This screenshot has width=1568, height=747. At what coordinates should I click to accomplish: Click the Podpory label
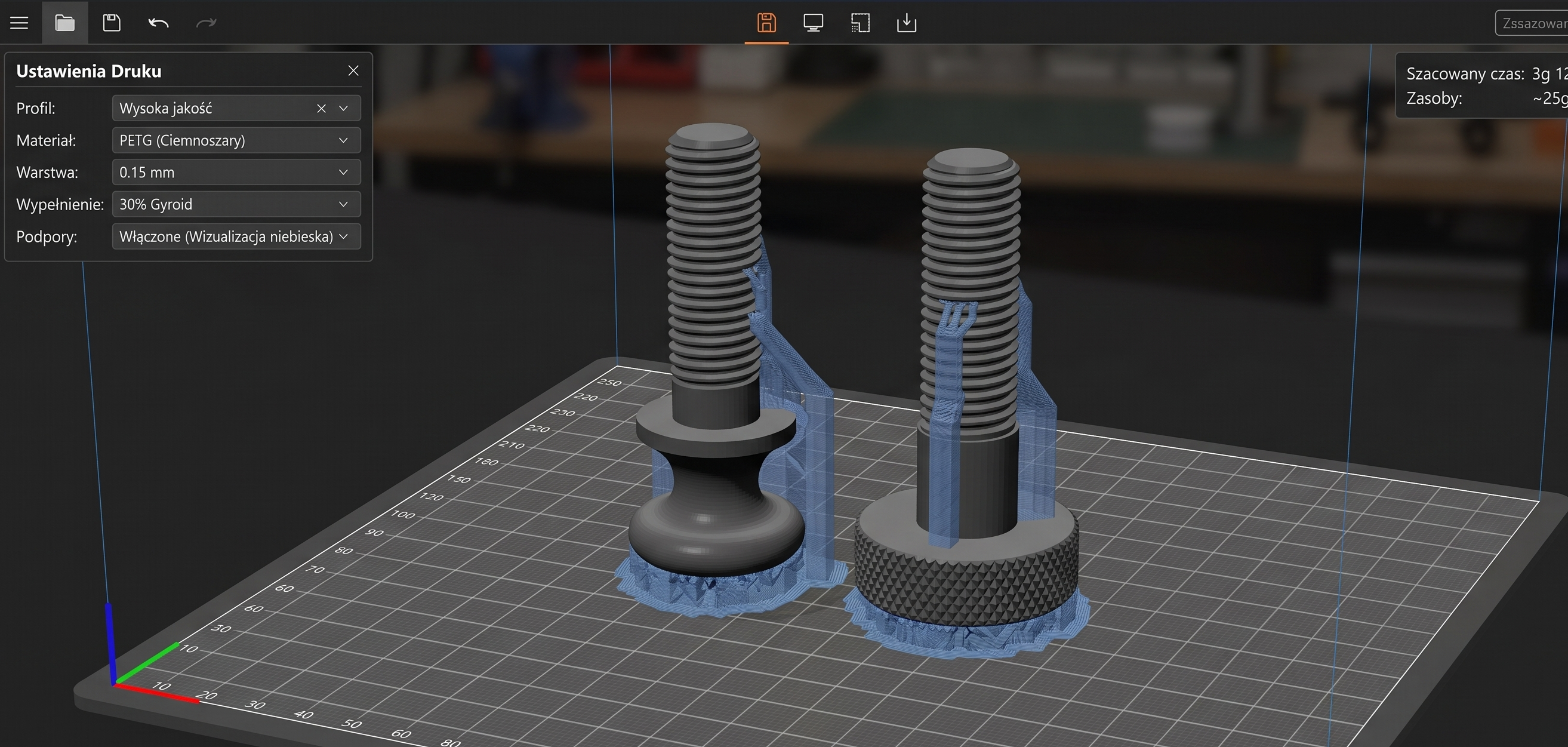[47, 236]
